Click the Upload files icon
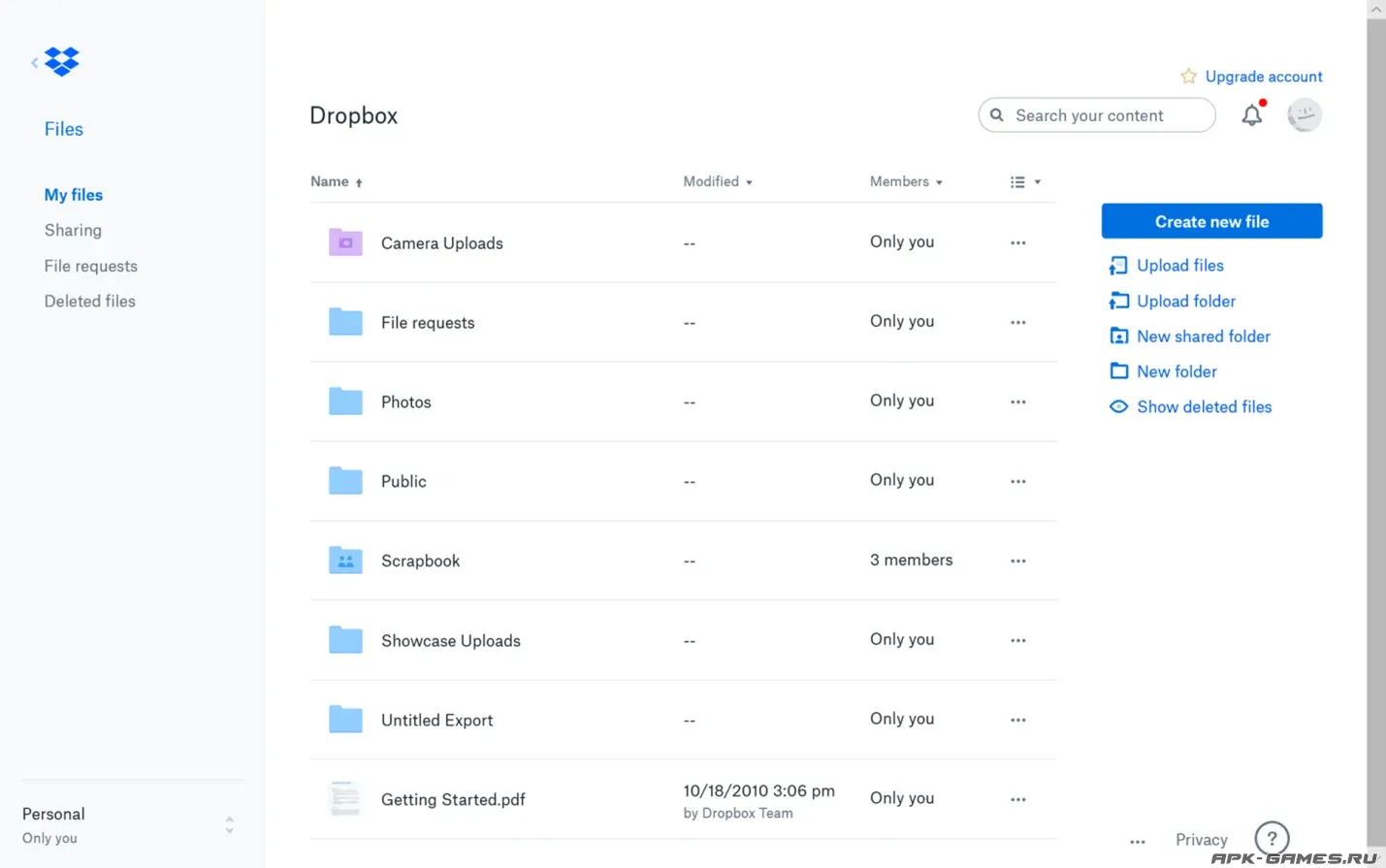 coord(1118,266)
